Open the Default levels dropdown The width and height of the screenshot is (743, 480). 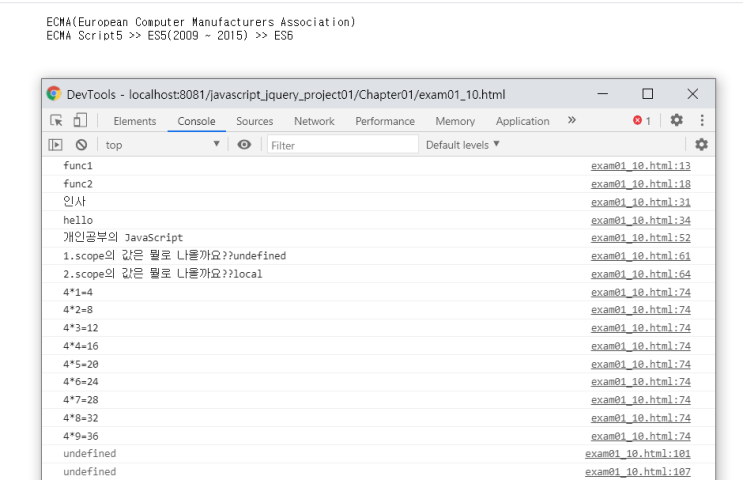click(462, 145)
